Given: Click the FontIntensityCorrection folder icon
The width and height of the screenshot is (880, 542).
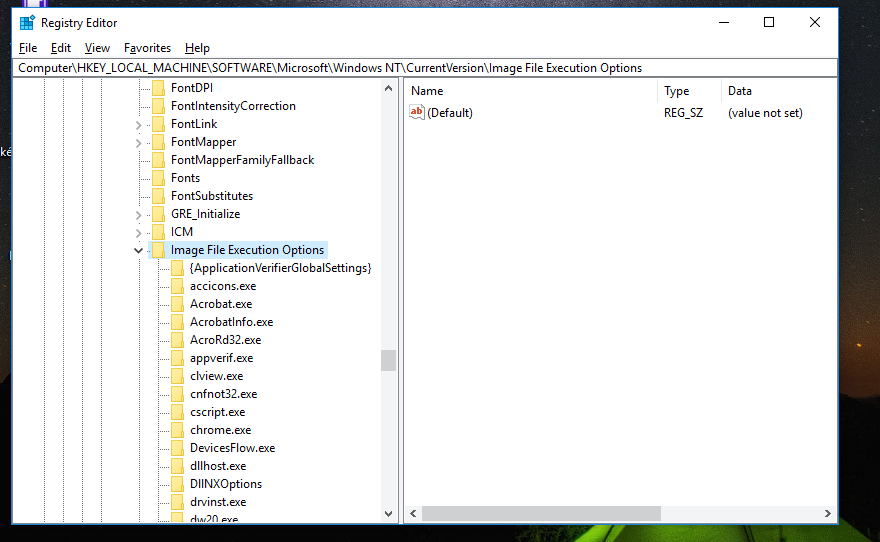Looking at the screenshot, I should tap(159, 106).
